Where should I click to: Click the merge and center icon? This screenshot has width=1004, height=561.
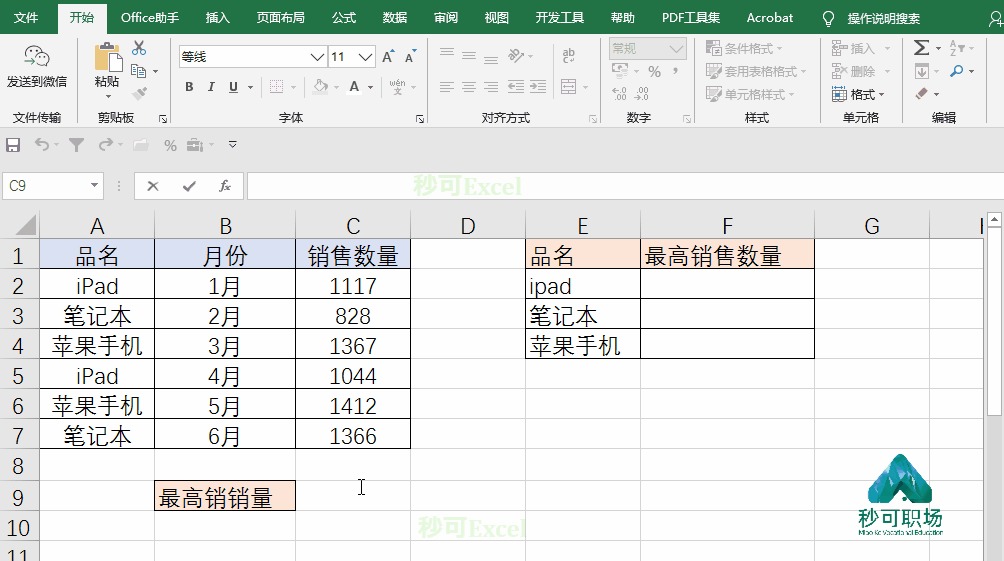[x=569, y=87]
